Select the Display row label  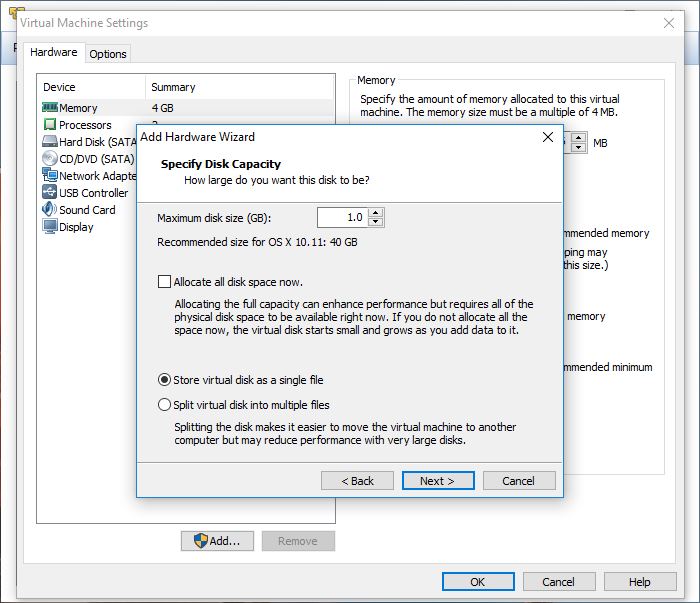click(76, 227)
